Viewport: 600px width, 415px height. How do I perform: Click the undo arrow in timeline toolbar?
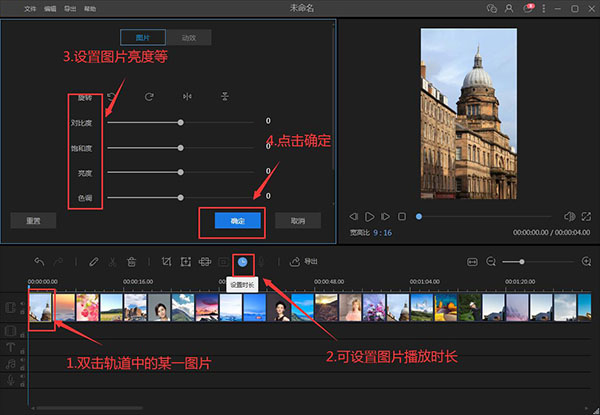tap(39, 262)
